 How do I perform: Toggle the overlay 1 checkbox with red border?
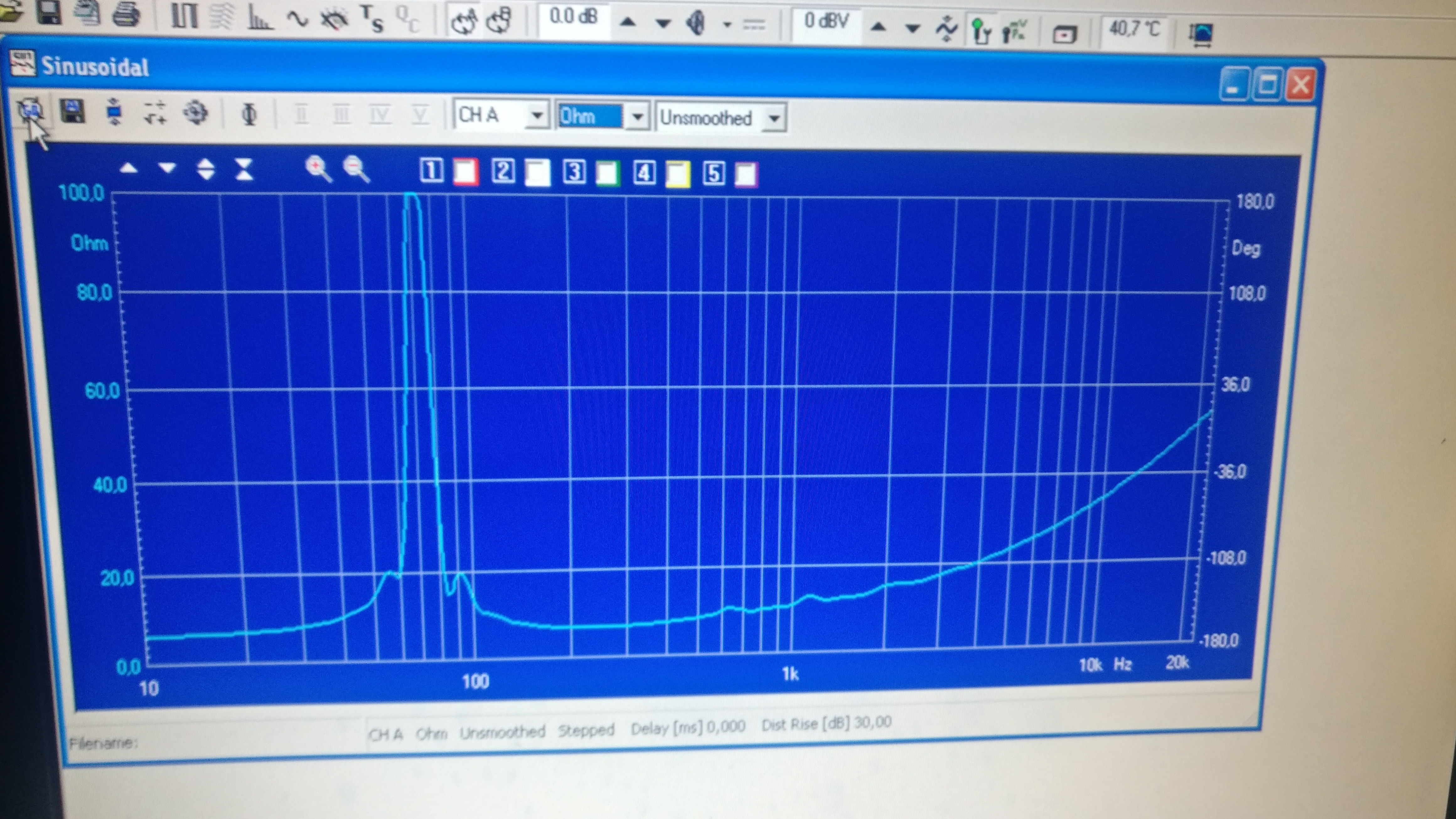466,172
